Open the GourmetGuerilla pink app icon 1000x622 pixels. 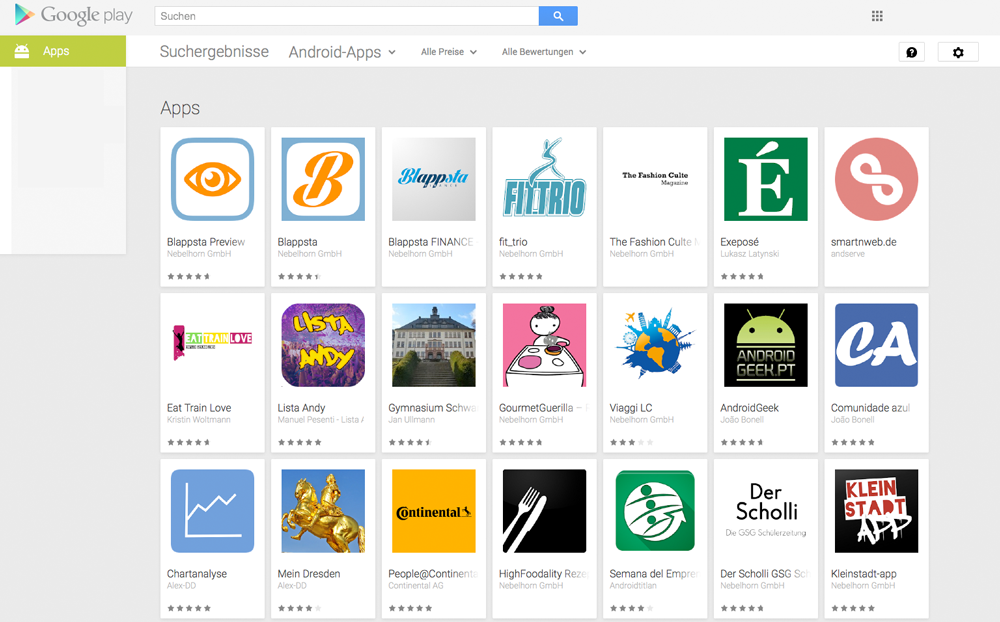544,345
